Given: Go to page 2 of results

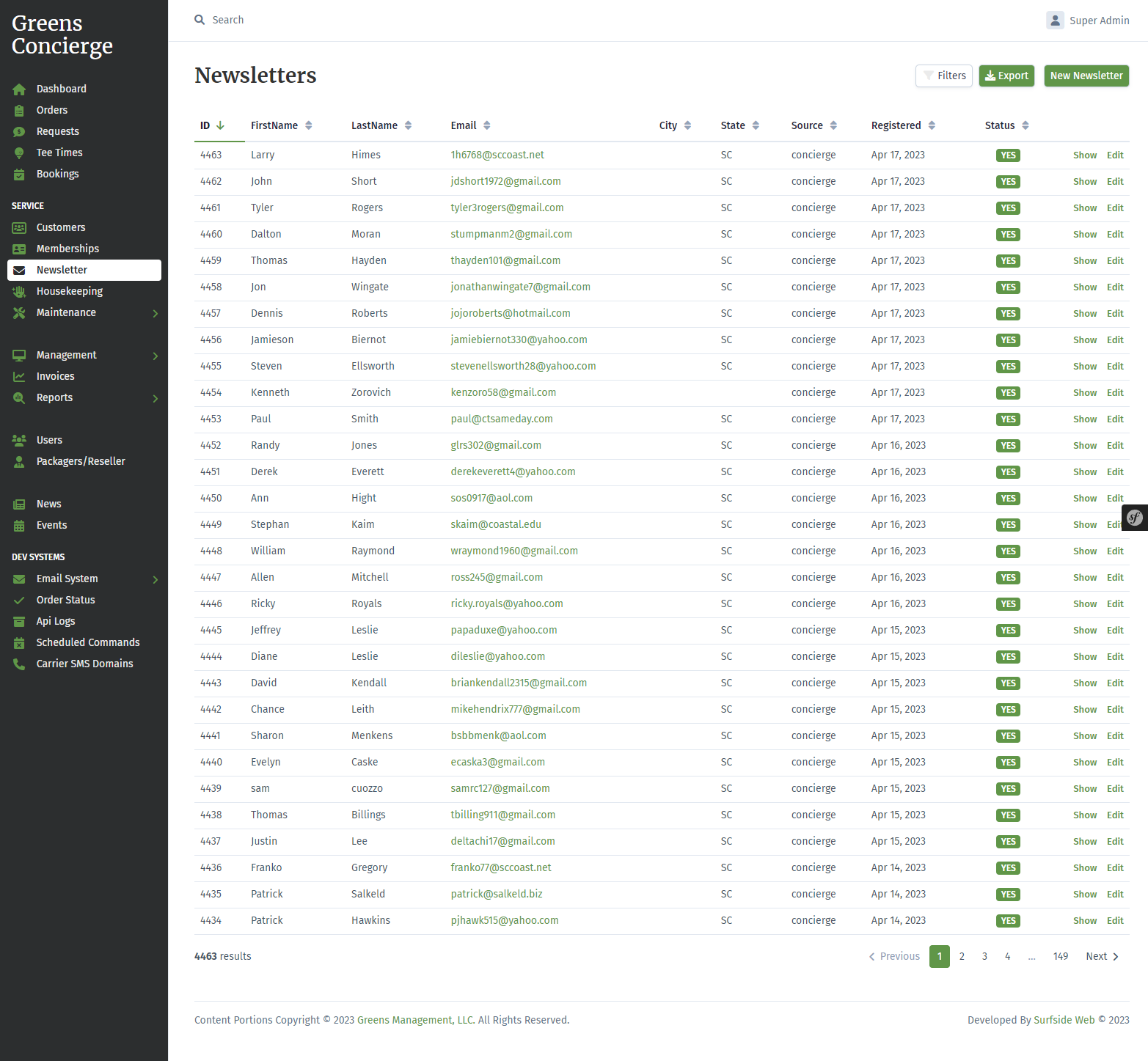Looking at the screenshot, I should click(962, 956).
